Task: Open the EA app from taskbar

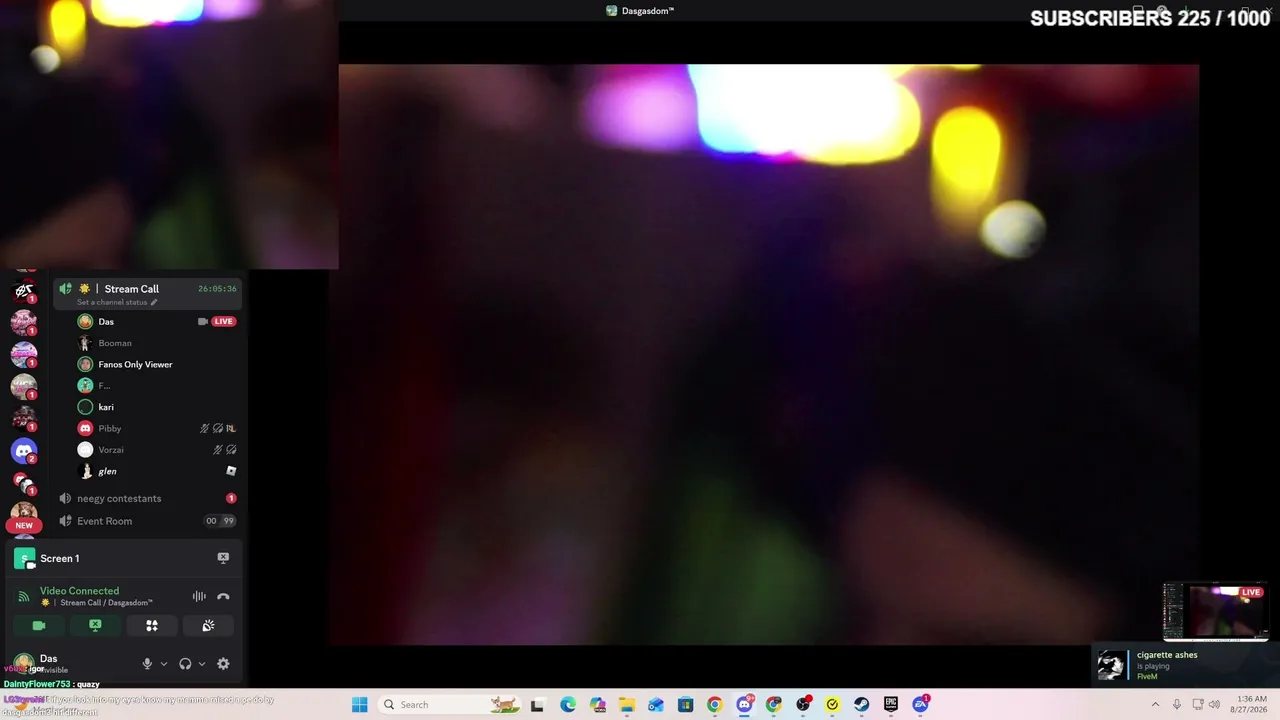Action: [x=920, y=704]
